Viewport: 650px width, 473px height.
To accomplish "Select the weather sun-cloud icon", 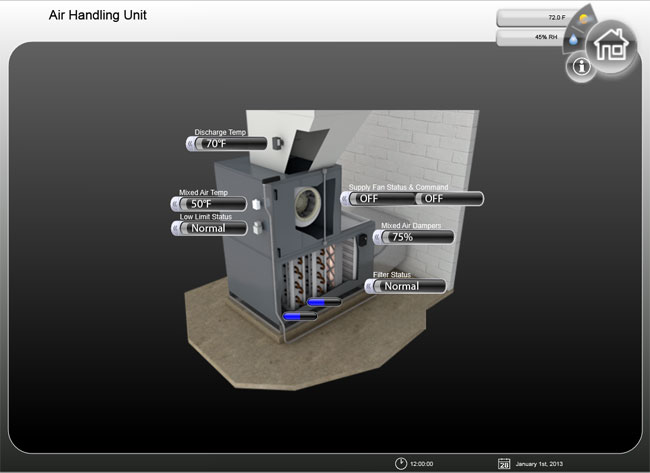I will (x=585, y=19).
